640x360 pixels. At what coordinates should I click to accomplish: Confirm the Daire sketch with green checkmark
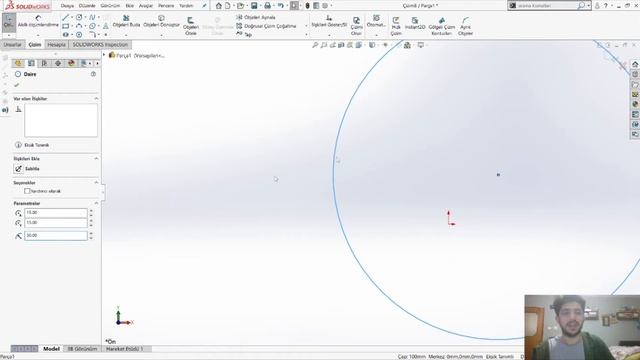(x=17, y=85)
